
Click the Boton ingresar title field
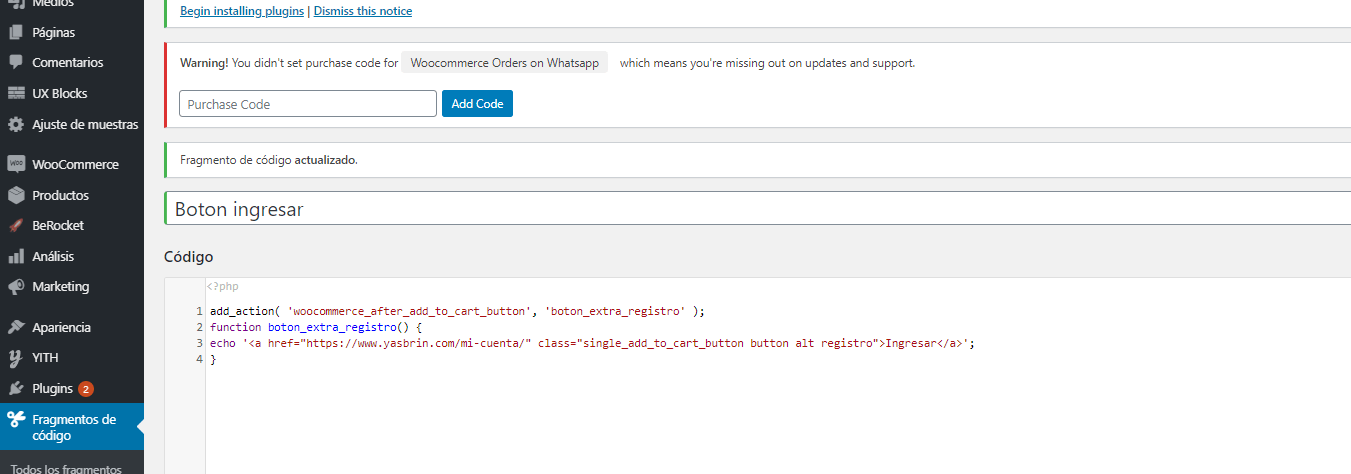757,209
